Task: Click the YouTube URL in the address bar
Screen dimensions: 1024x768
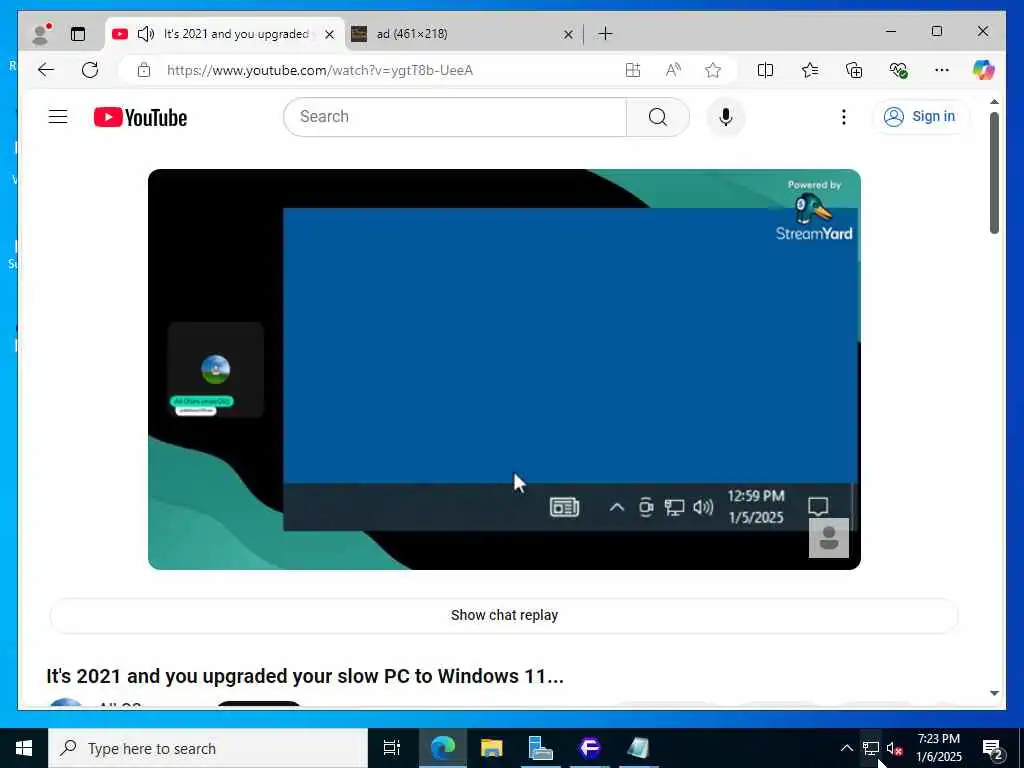Action: tap(320, 70)
